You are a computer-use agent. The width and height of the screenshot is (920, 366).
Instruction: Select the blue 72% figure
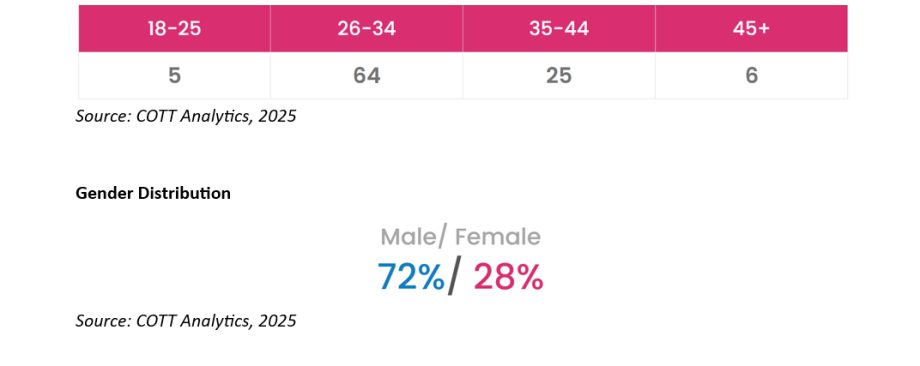pos(411,277)
